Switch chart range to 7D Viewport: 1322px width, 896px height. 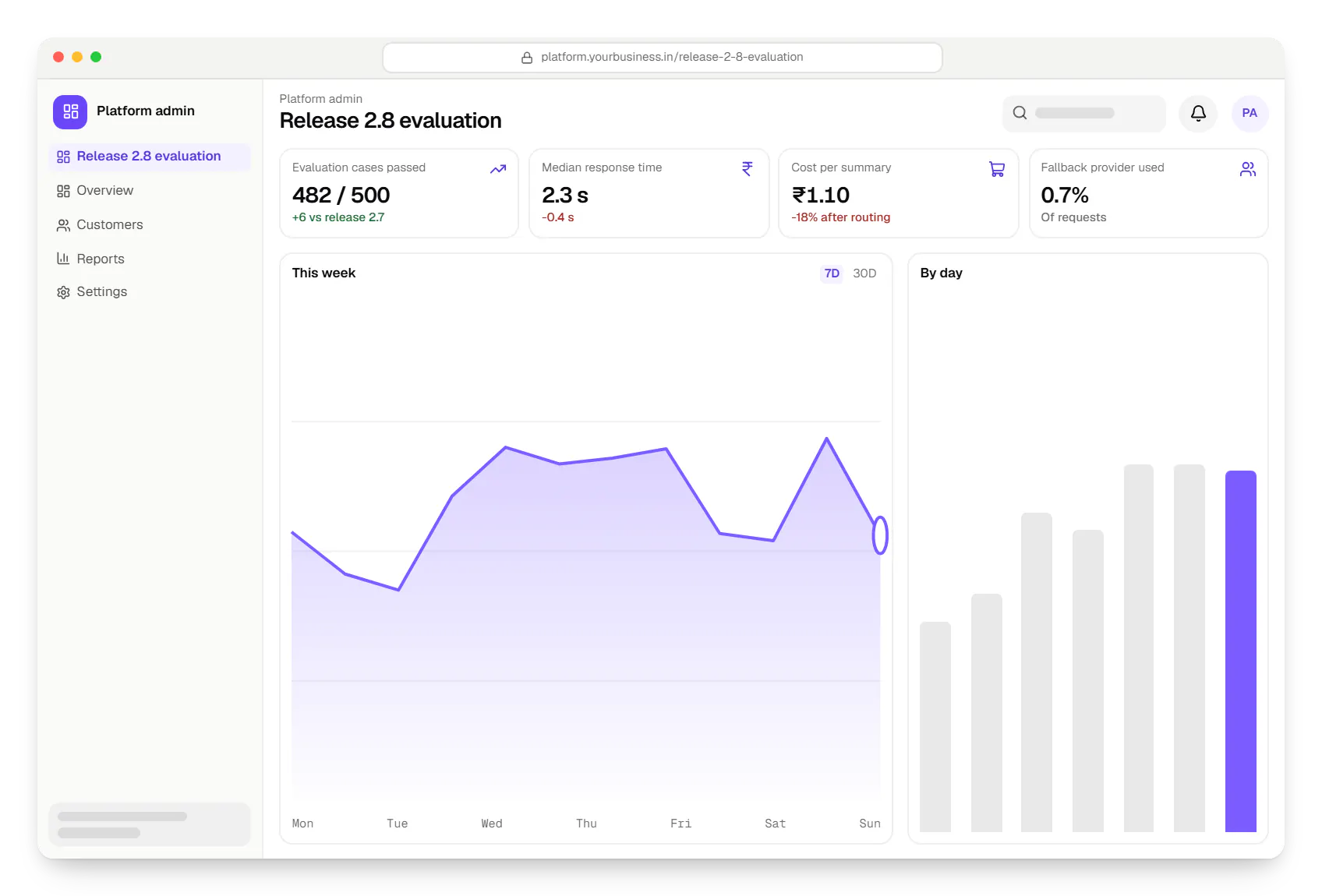(x=832, y=273)
